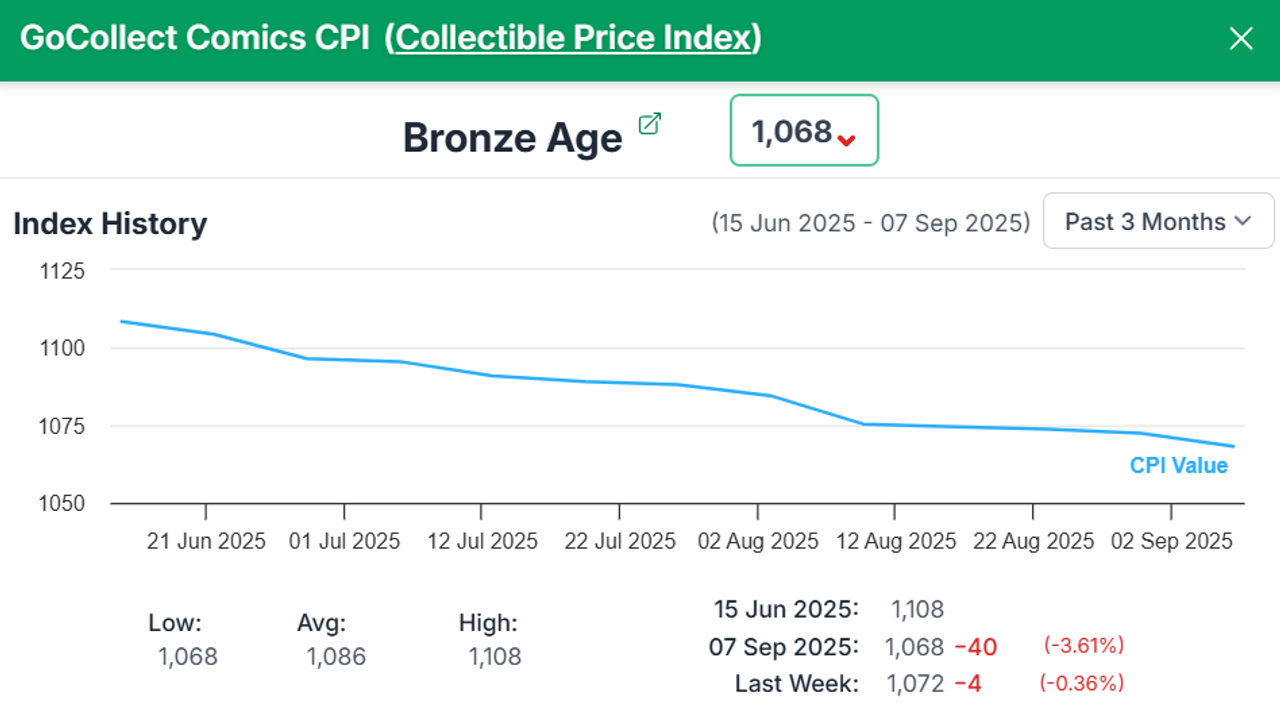
Task: Click the Index History heading
Action: coord(110,223)
